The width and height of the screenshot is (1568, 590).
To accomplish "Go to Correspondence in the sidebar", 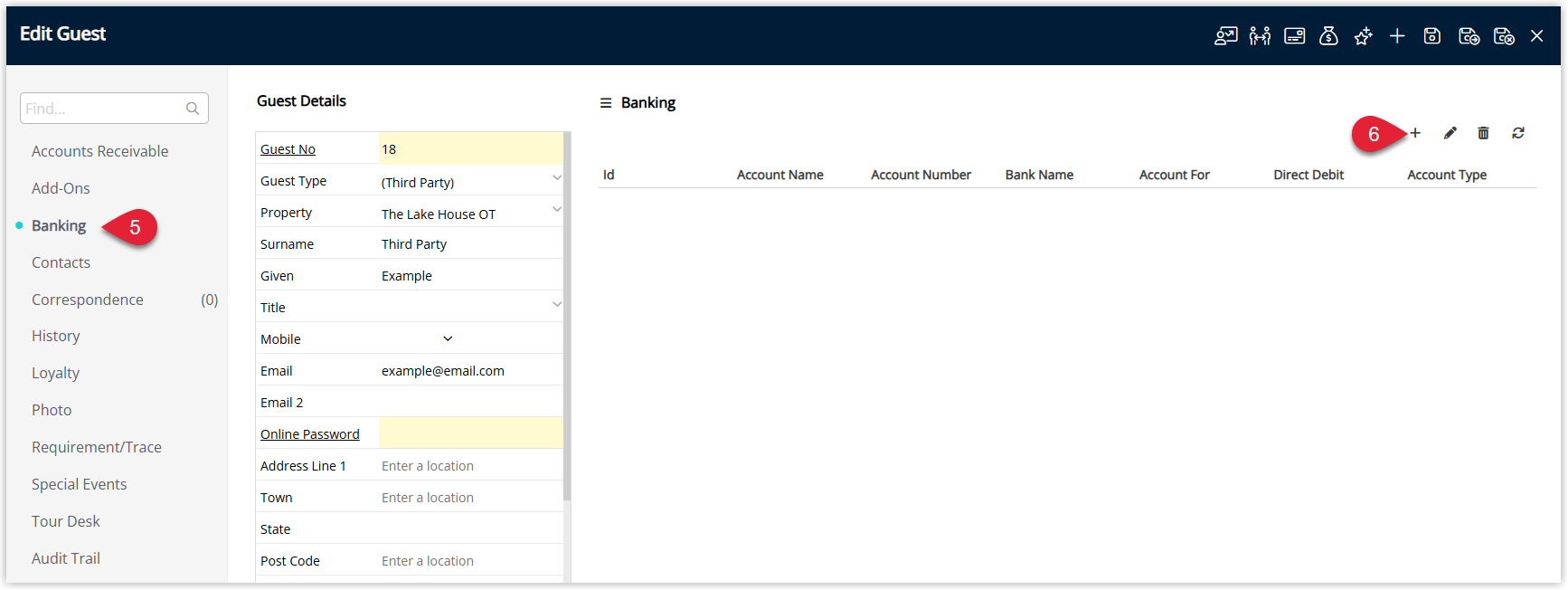I will (88, 300).
